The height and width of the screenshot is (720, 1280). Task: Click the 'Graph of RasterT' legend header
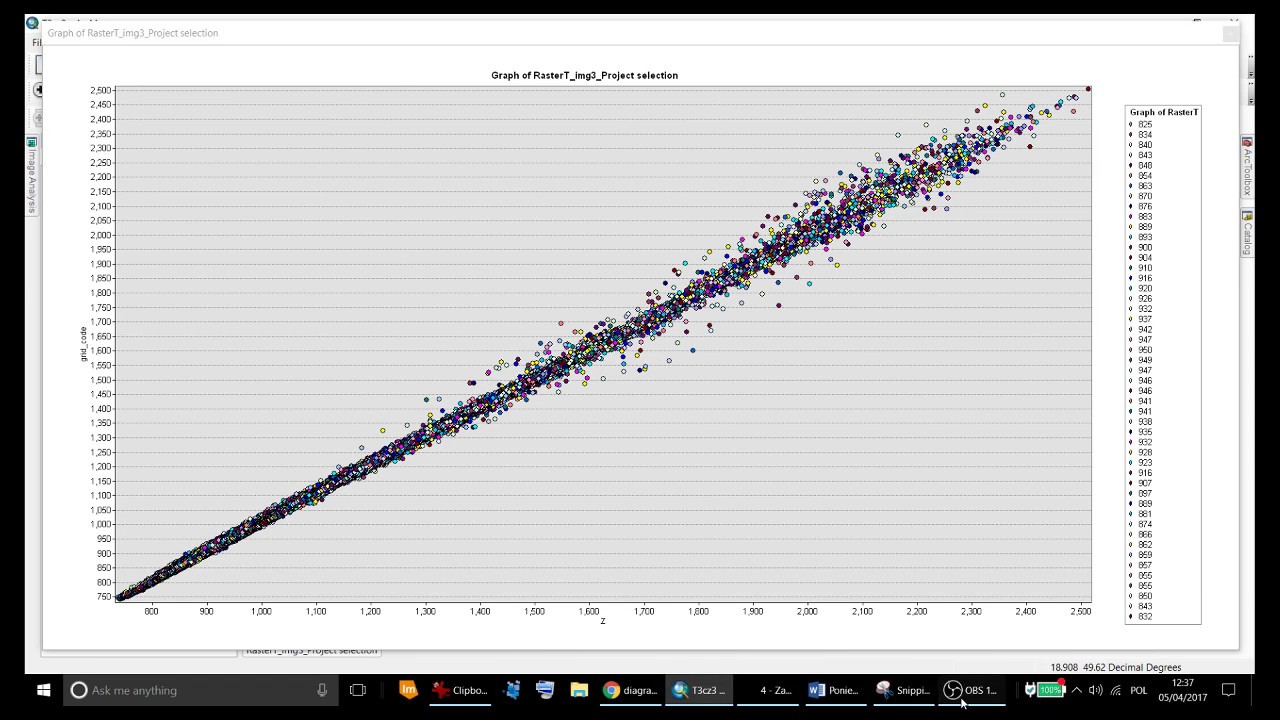point(1163,112)
